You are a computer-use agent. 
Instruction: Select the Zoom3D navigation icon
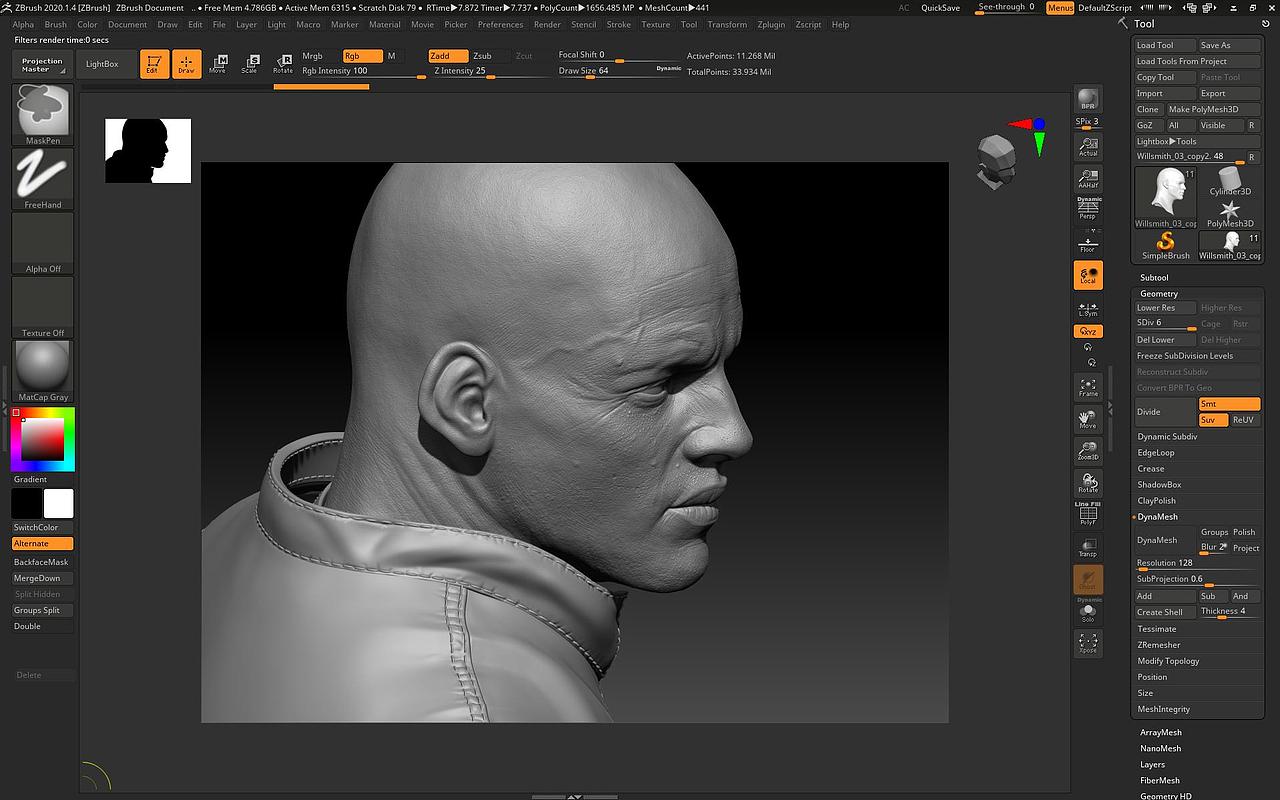(1088, 451)
